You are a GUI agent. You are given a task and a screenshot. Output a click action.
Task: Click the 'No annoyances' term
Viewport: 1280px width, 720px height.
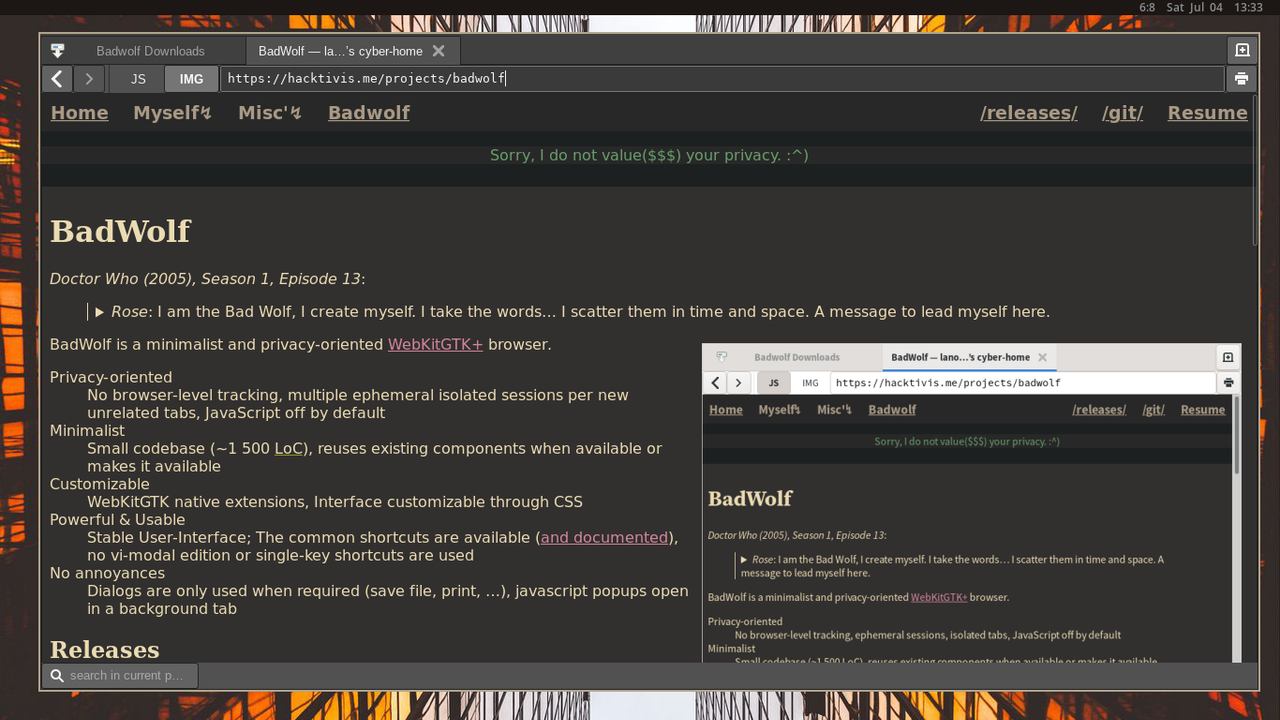(x=107, y=574)
